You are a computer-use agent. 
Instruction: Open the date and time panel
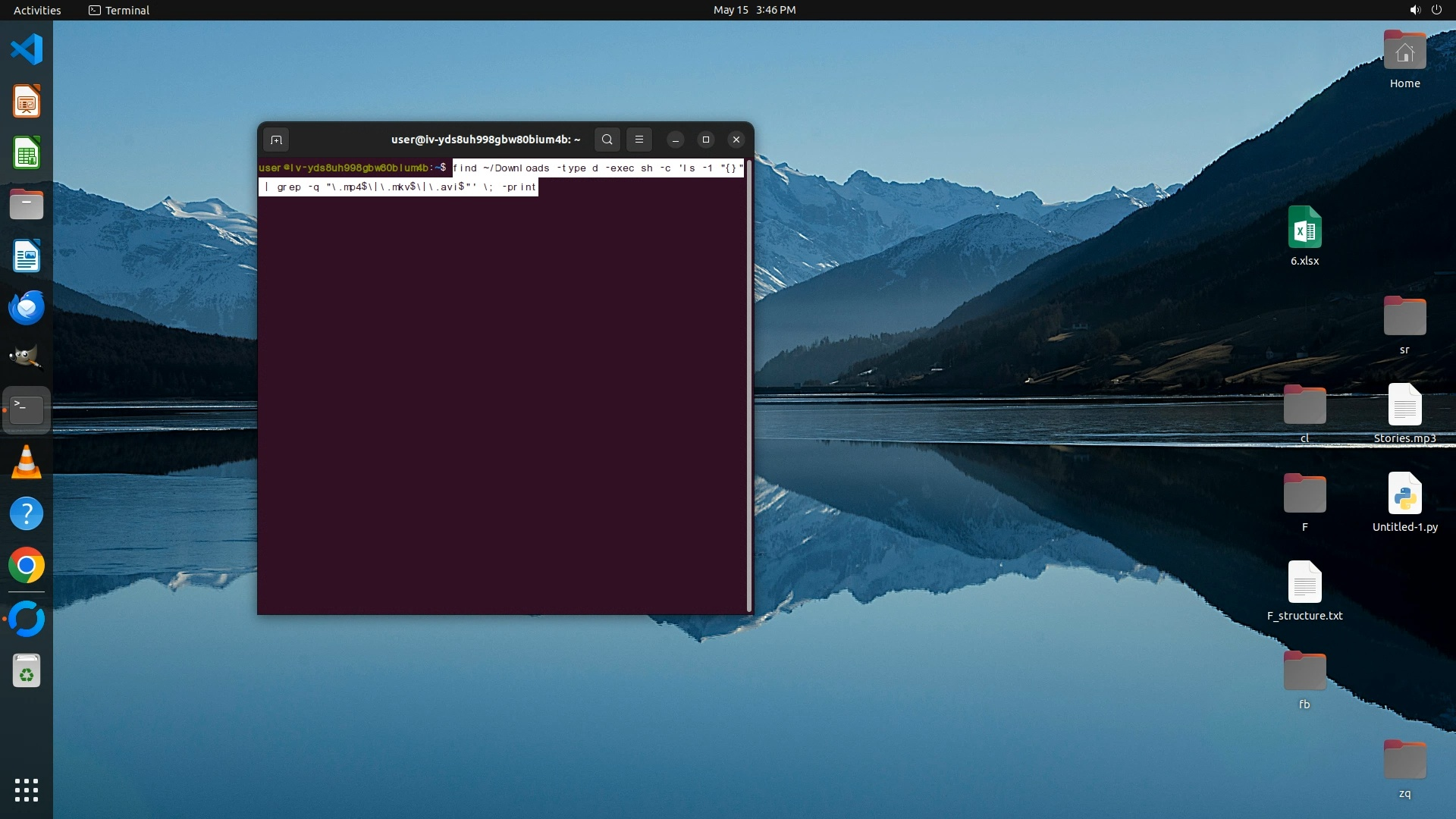754,10
